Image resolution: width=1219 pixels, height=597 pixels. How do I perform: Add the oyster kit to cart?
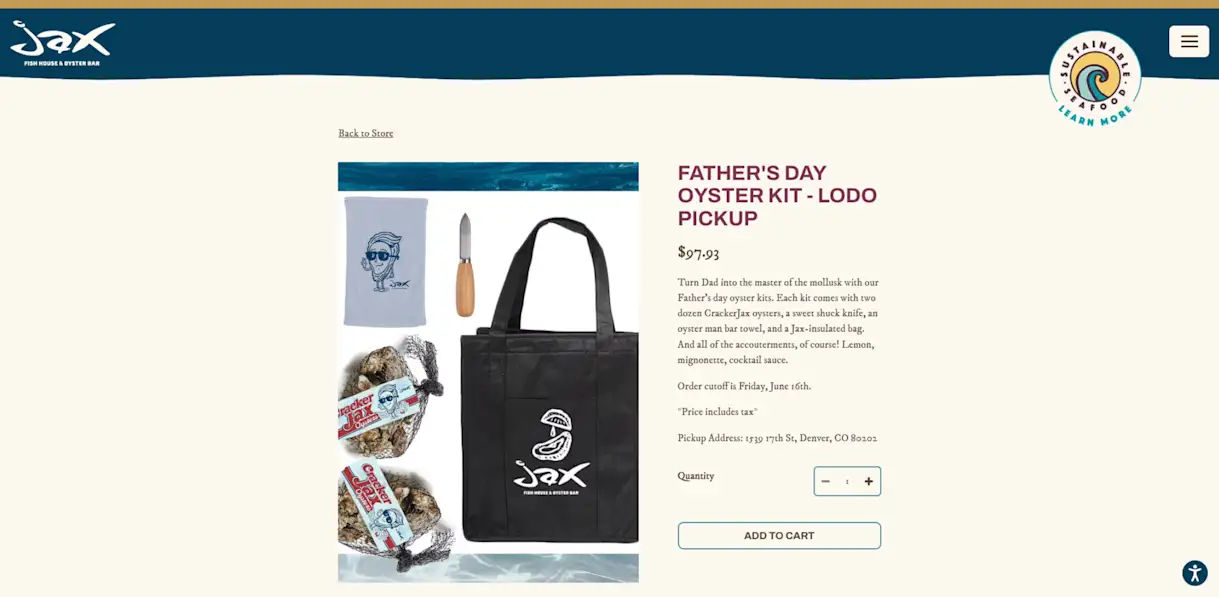(779, 536)
